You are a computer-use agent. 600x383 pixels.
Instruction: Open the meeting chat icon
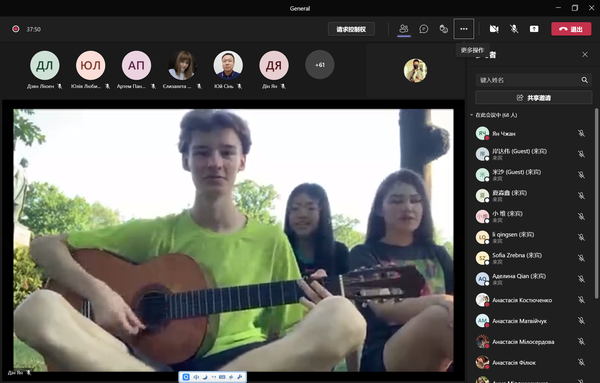tap(424, 29)
